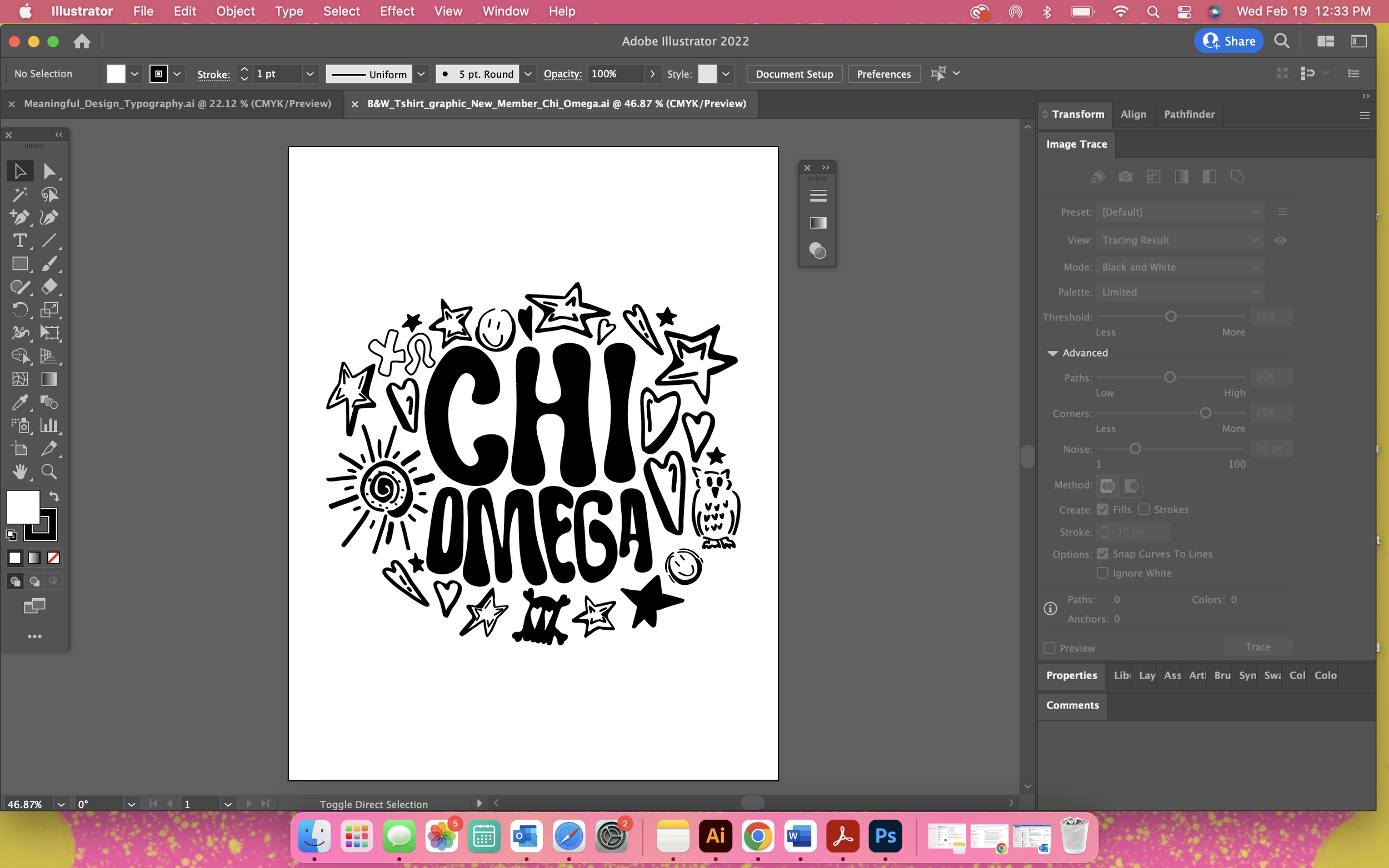Enable the Preview checkbox in Image Trace
1389x868 pixels.
[1050, 648]
